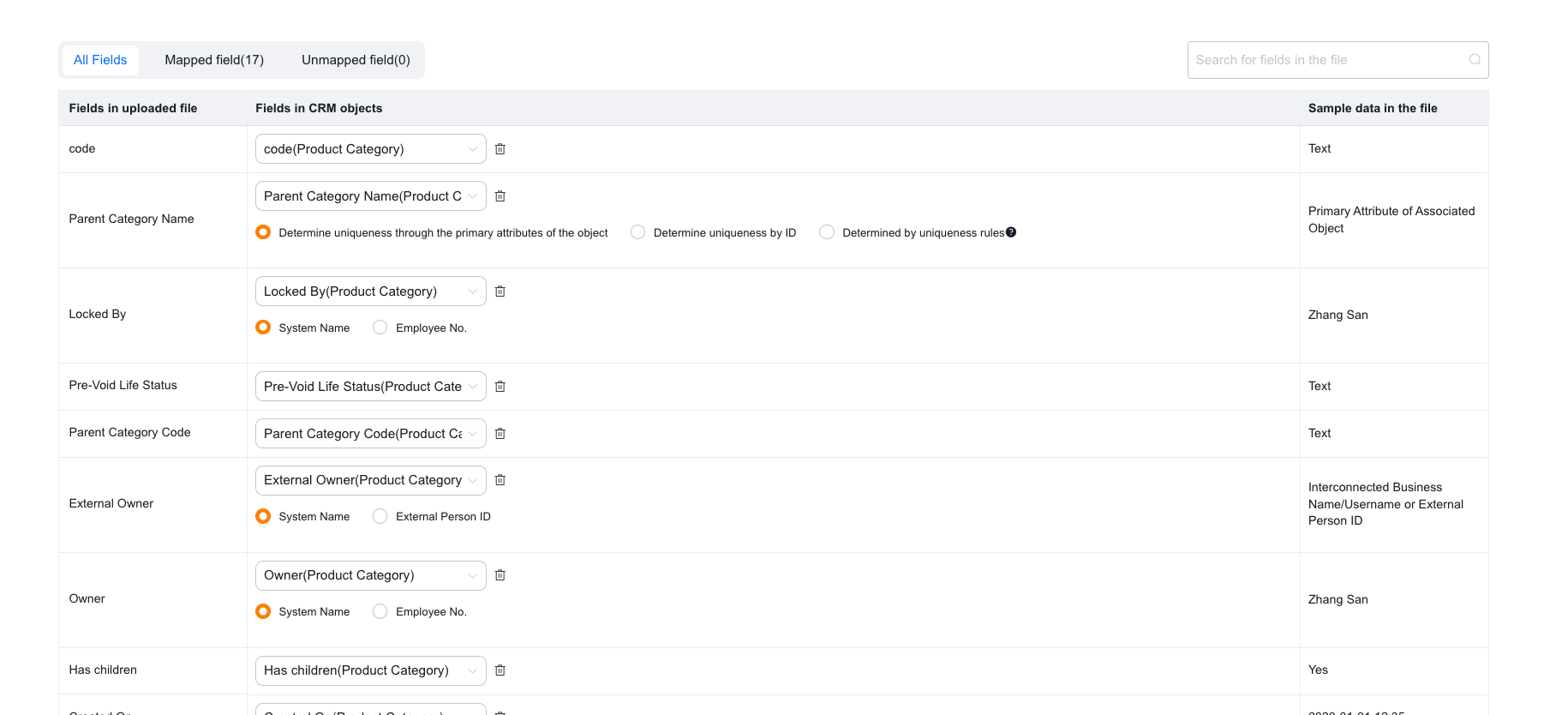Image resolution: width=1568 pixels, height=715 pixels.
Task: Remove the Parent Category Name mapping
Action: (x=500, y=196)
